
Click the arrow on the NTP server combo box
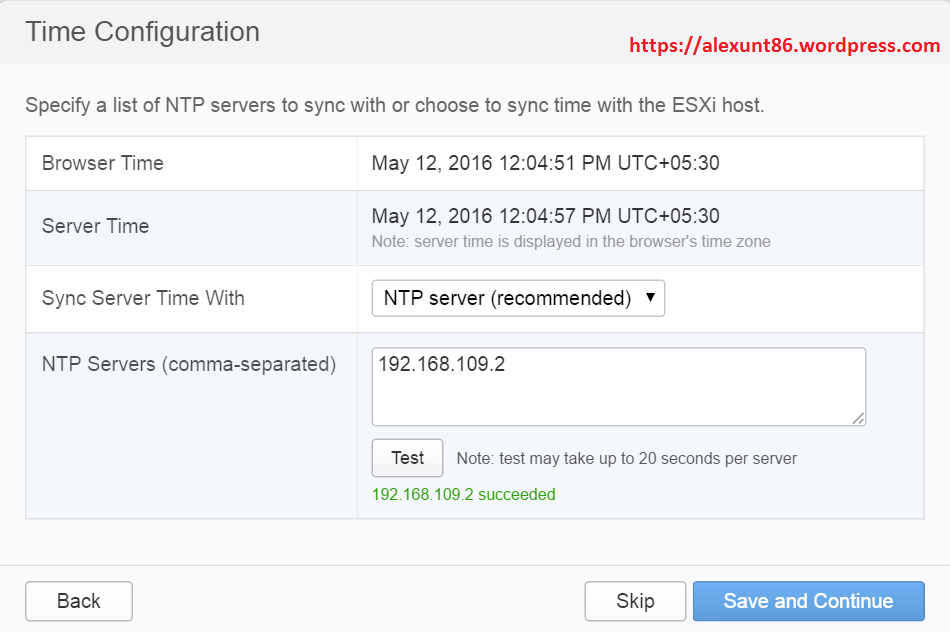pyautogui.click(x=650, y=297)
